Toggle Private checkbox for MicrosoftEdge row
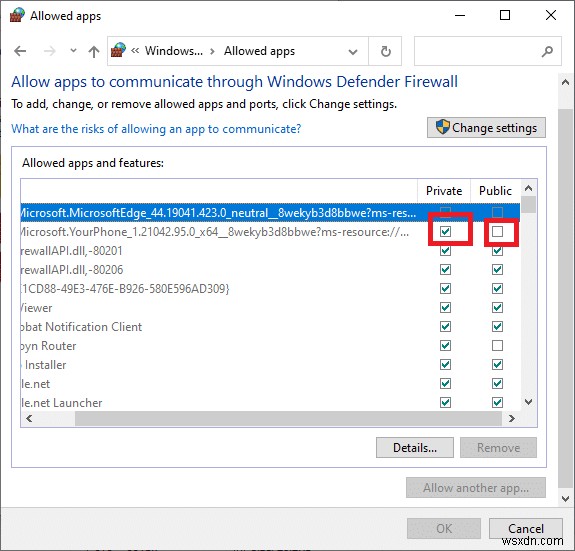 coord(446,212)
